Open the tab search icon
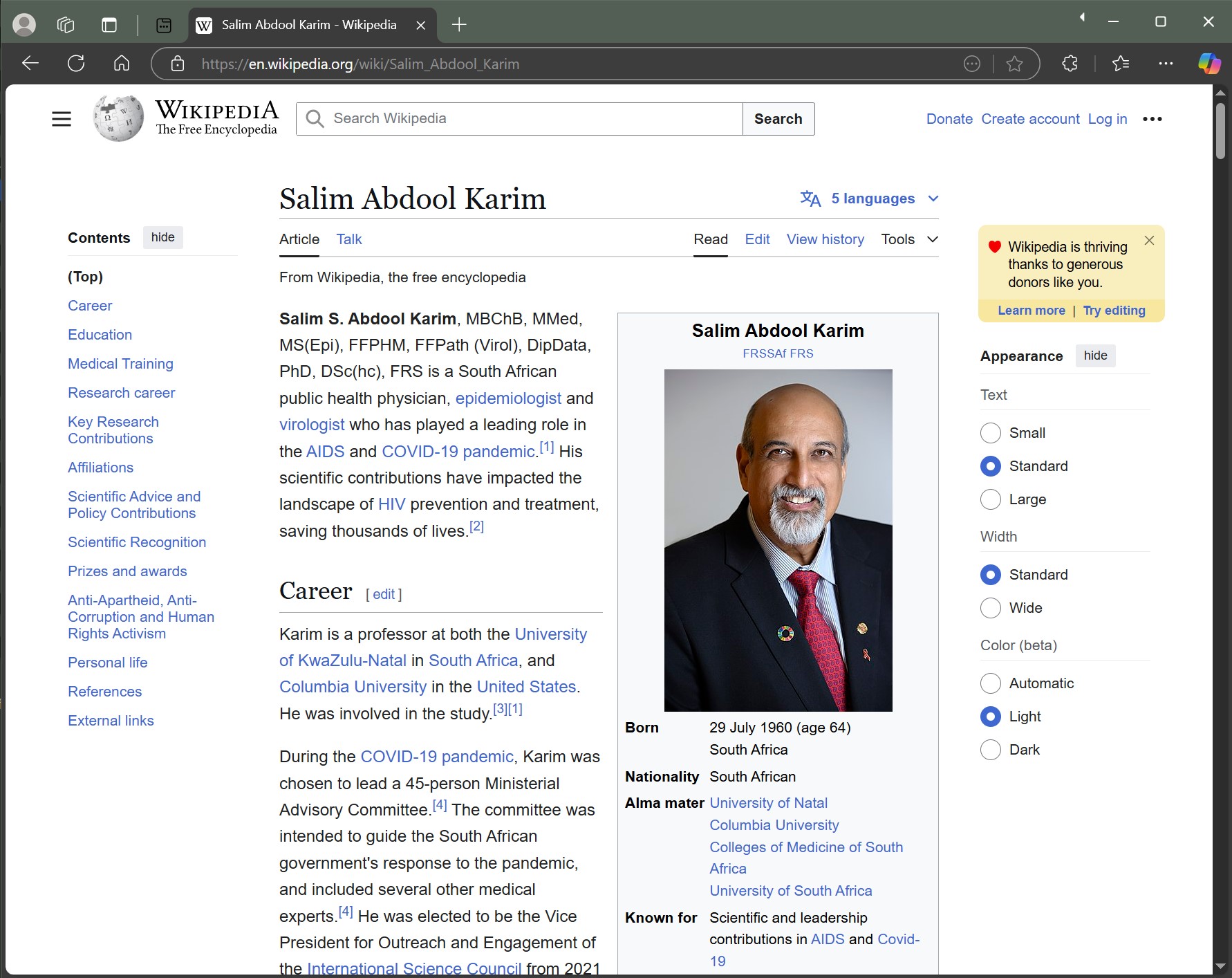 click(x=164, y=25)
